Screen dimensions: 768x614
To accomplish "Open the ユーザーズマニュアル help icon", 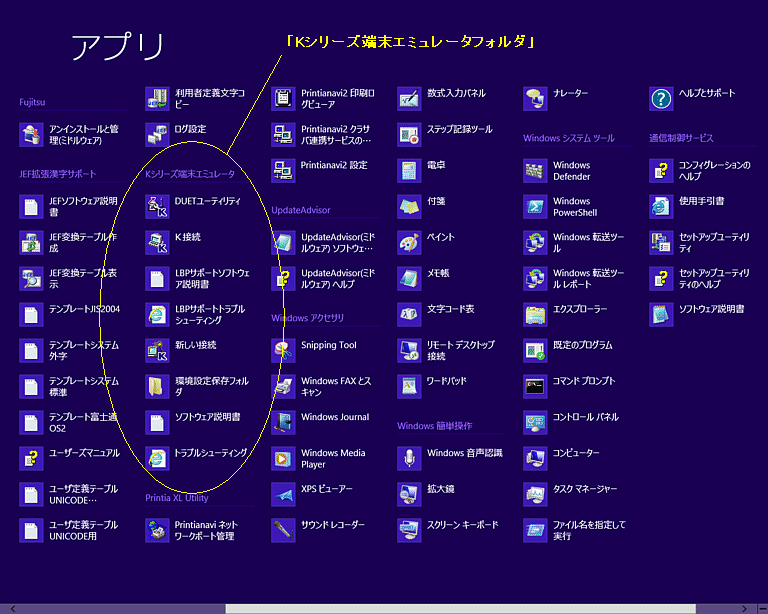I will (x=31, y=458).
